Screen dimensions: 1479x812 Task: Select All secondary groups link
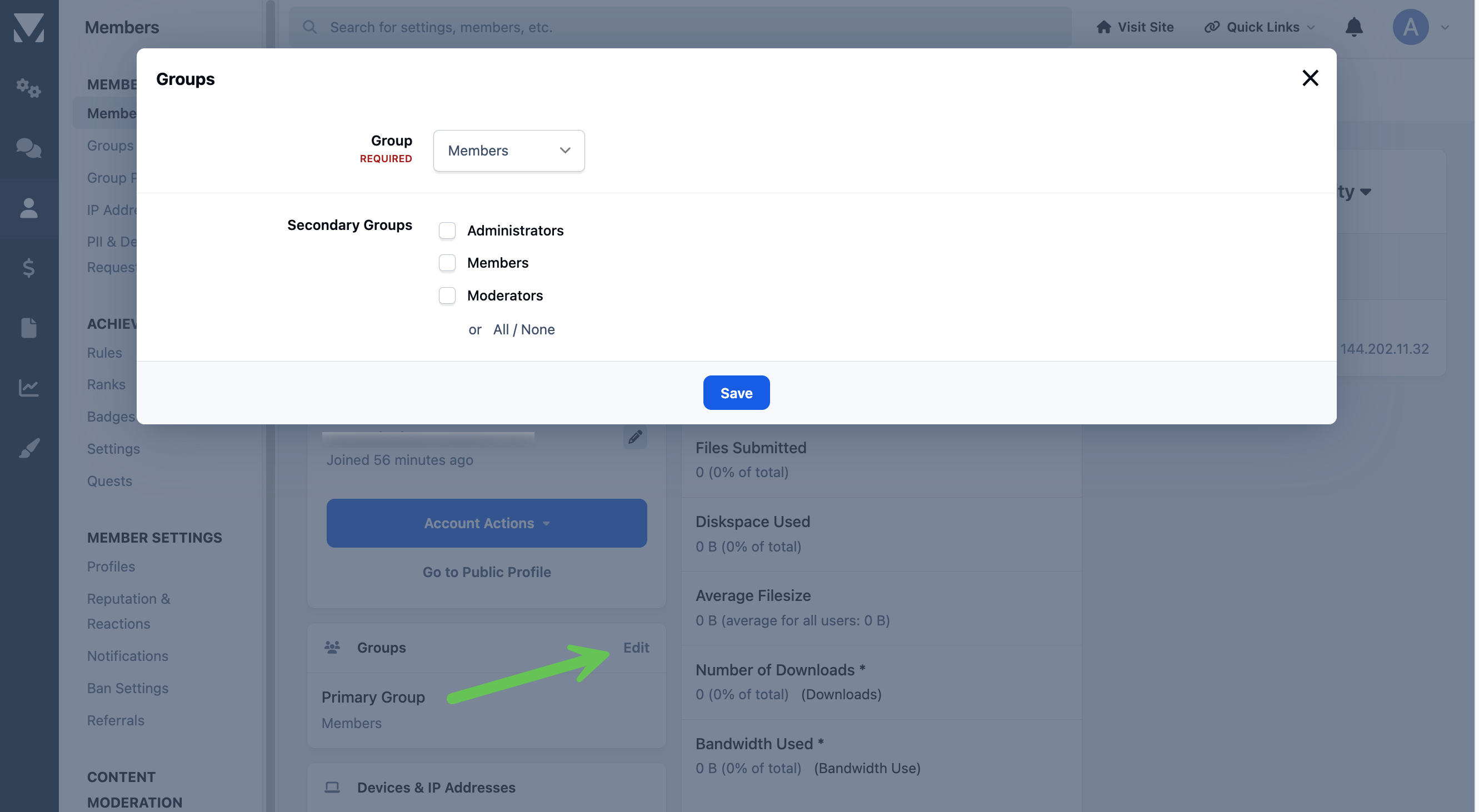[500, 329]
